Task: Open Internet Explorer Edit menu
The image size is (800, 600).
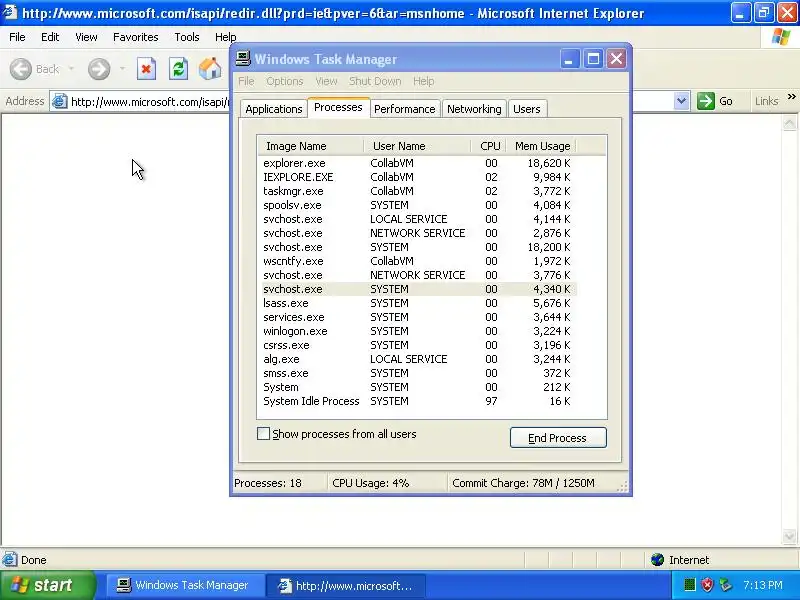Action: (x=50, y=37)
